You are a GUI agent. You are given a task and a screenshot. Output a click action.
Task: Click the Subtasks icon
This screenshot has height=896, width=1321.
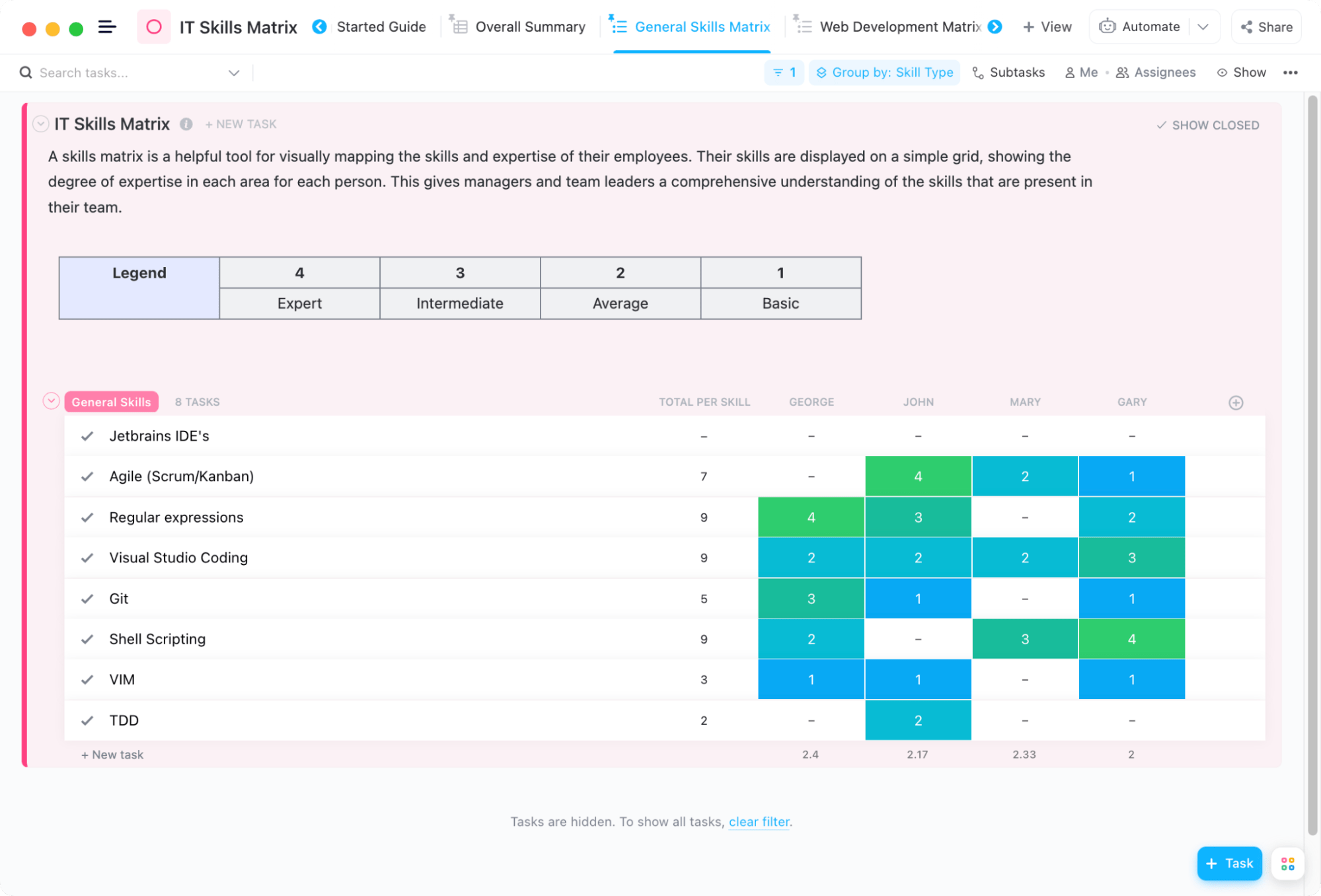[x=976, y=72]
